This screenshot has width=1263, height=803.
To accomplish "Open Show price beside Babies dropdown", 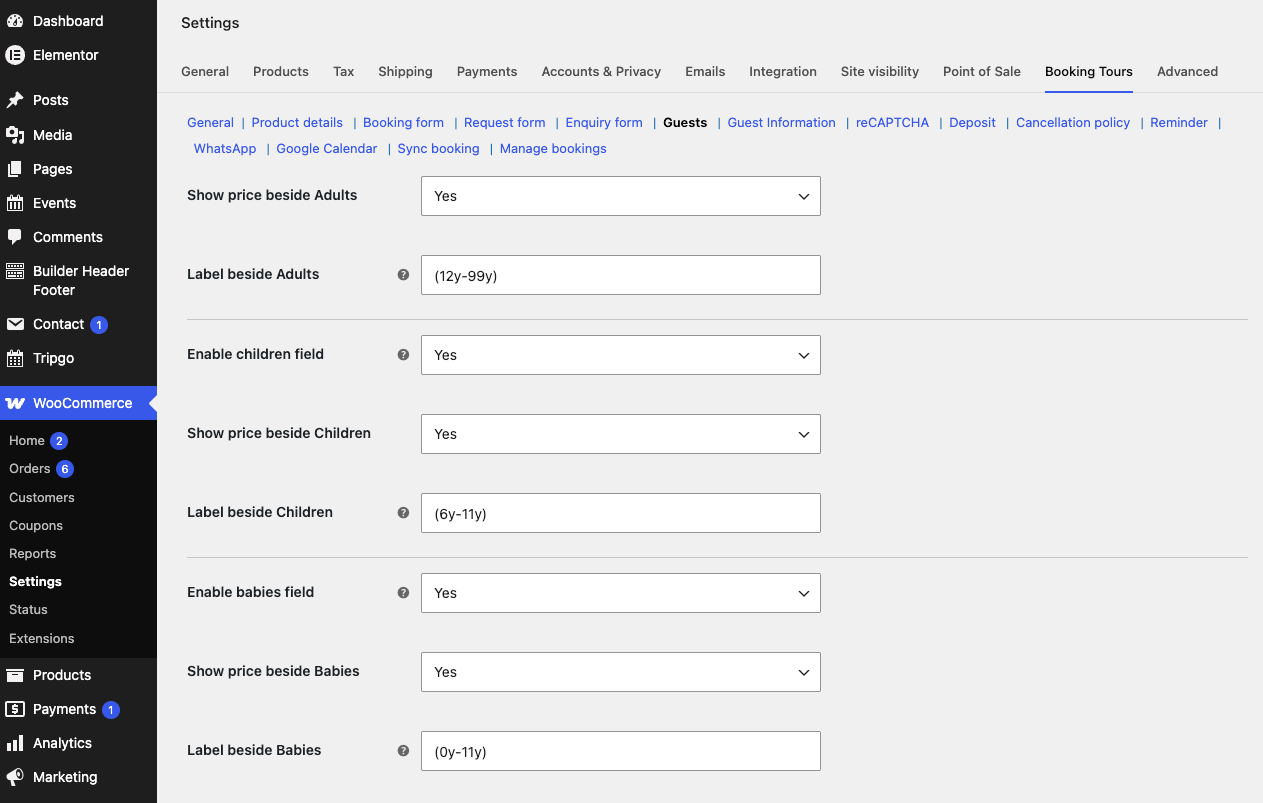I will click(620, 672).
